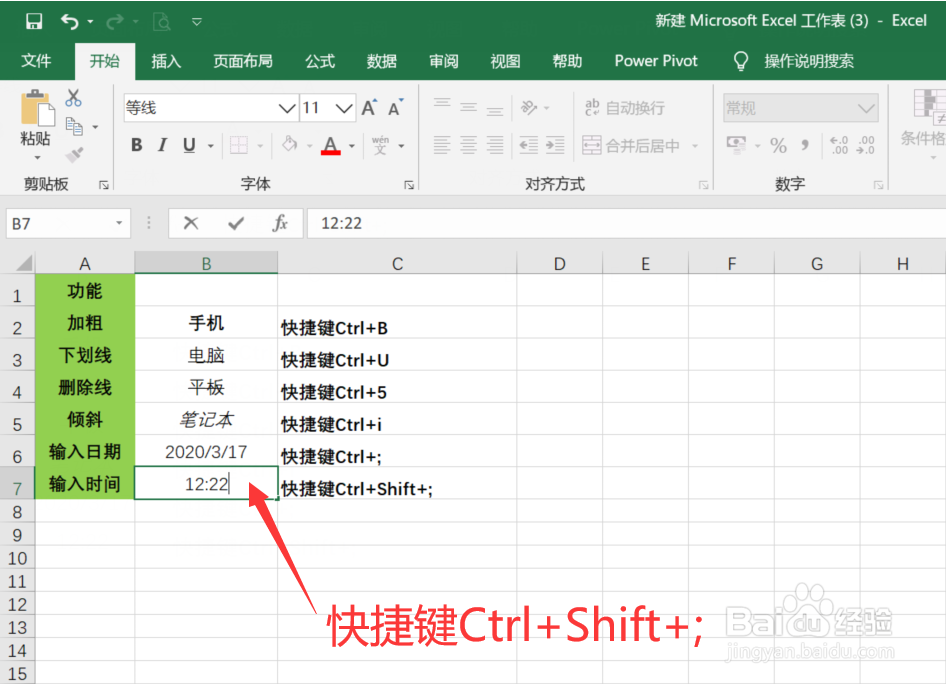Expand the 粘贴 options dropdown arrow
Screen dimensions: 946x684
tap(37, 157)
